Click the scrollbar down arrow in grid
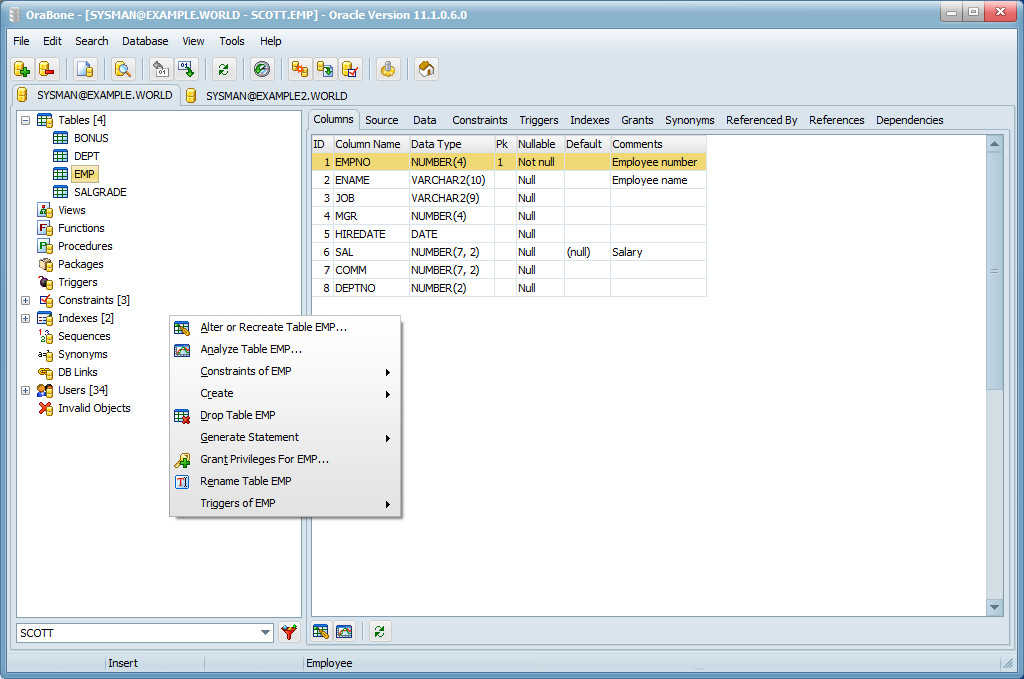Image resolution: width=1024 pixels, height=679 pixels. tap(994, 607)
